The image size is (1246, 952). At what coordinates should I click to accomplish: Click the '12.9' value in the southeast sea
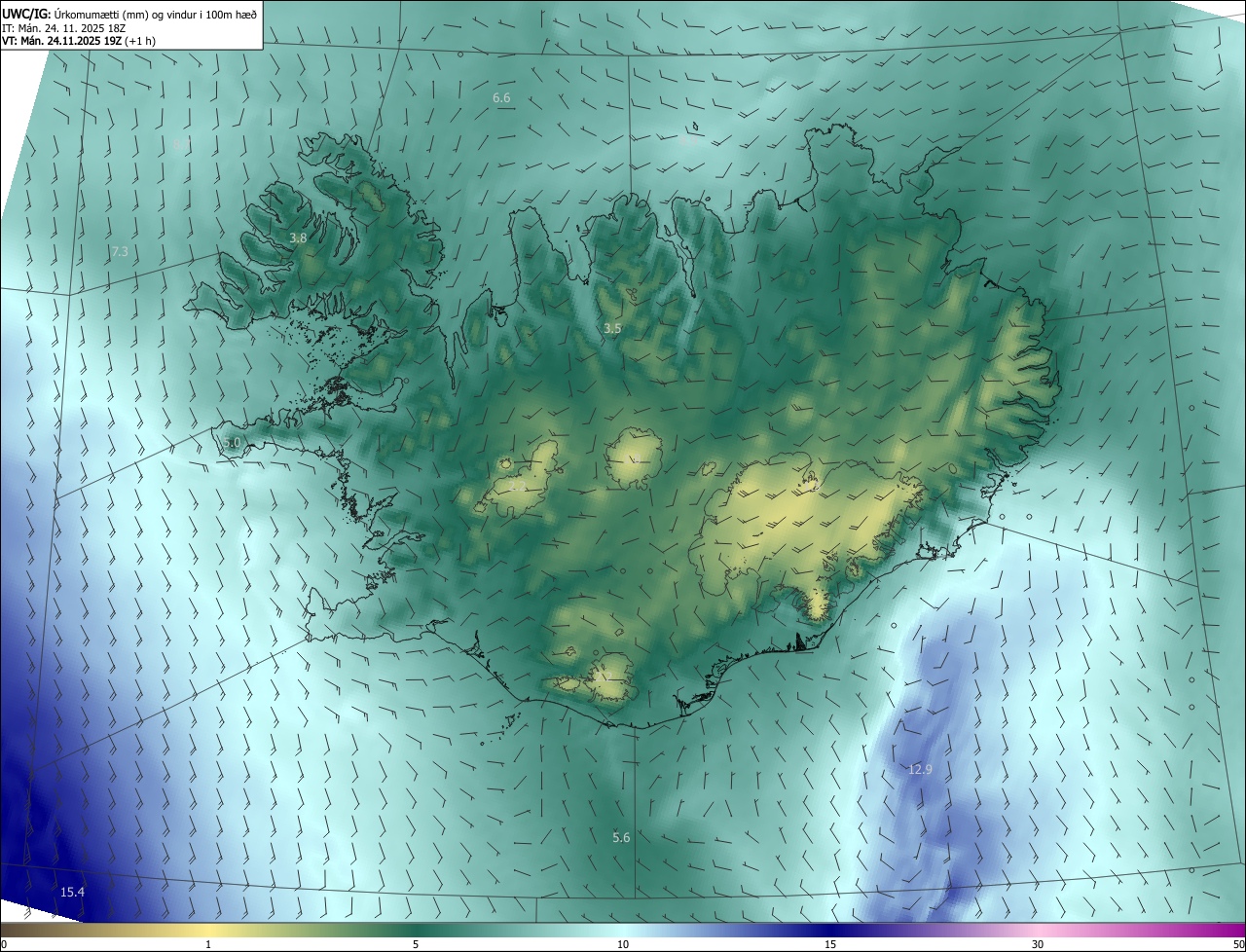pos(920,769)
